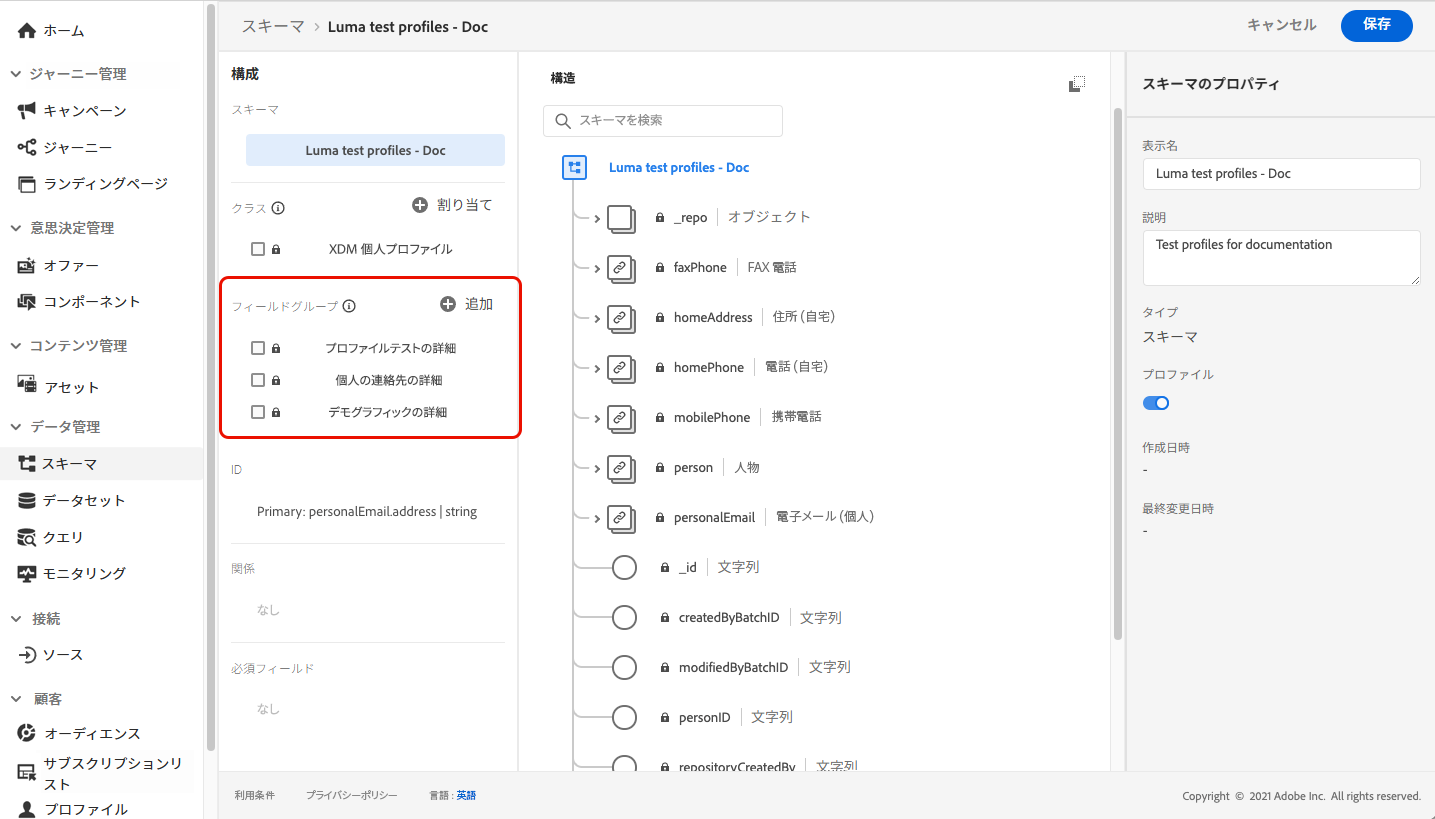Click the Dataset database icon

(27, 500)
